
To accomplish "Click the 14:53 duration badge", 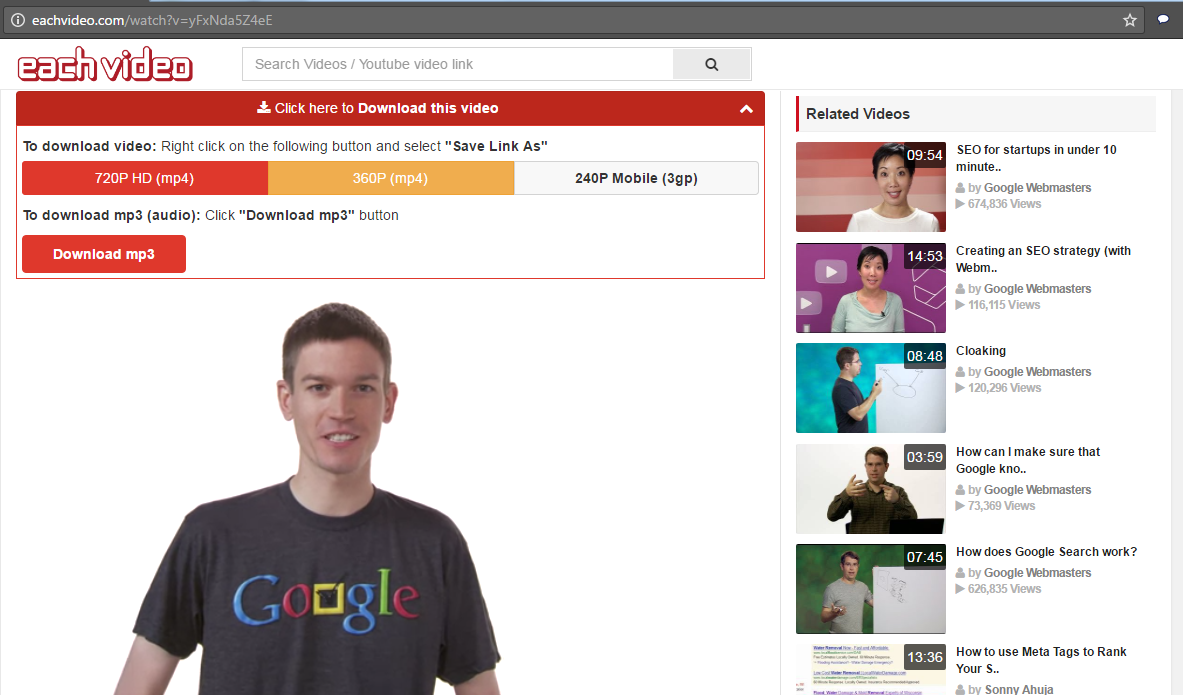I will [x=924, y=256].
